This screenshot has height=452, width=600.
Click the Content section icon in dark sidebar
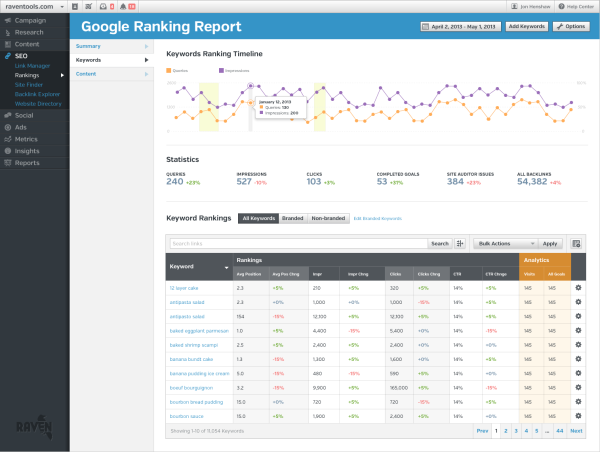click(8, 44)
